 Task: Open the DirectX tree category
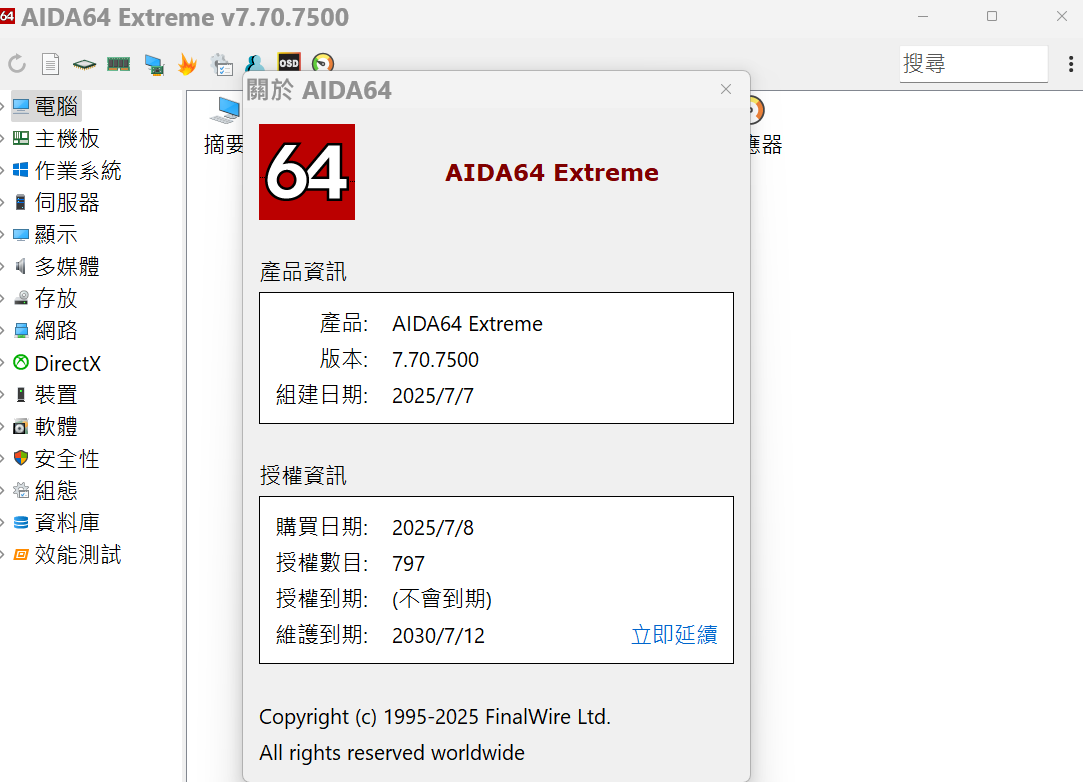coord(57,363)
